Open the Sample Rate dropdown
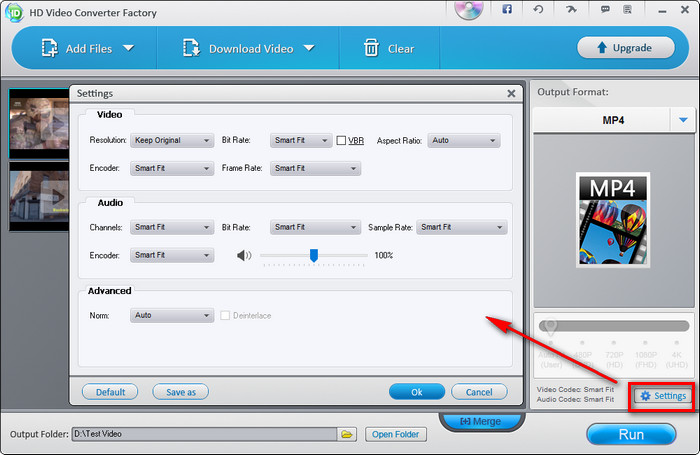This screenshot has height=455, width=700. (462, 227)
